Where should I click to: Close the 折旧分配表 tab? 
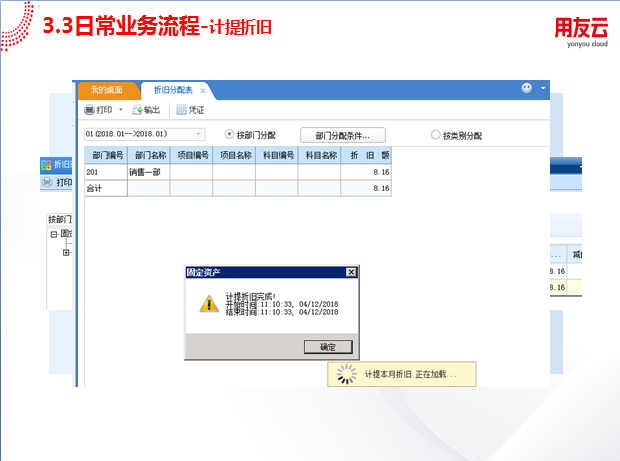click(x=203, y=91)
